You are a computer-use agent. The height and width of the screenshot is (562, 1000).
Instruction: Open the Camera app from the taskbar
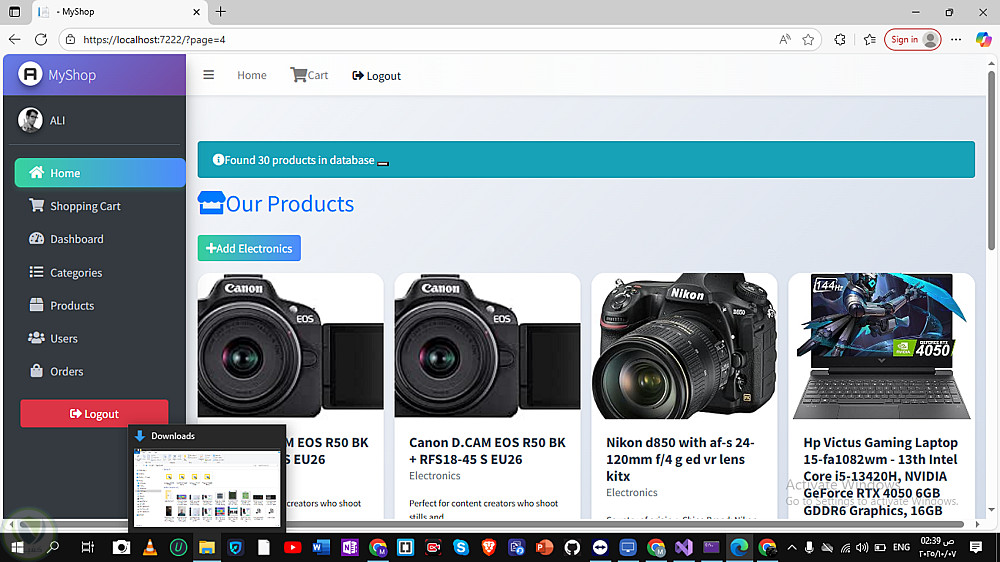[121, 547]
